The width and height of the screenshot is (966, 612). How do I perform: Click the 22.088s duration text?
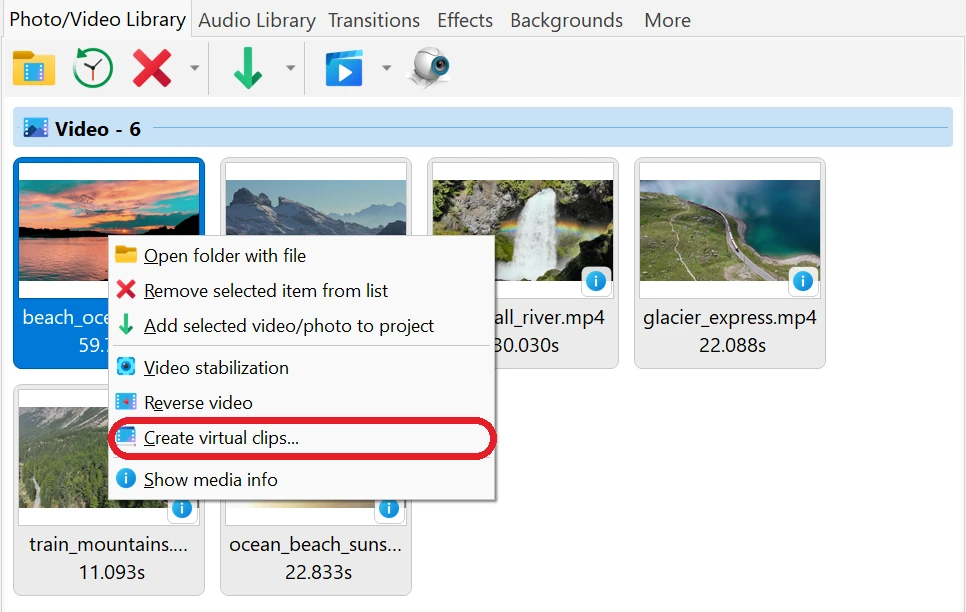coord(732,345)
